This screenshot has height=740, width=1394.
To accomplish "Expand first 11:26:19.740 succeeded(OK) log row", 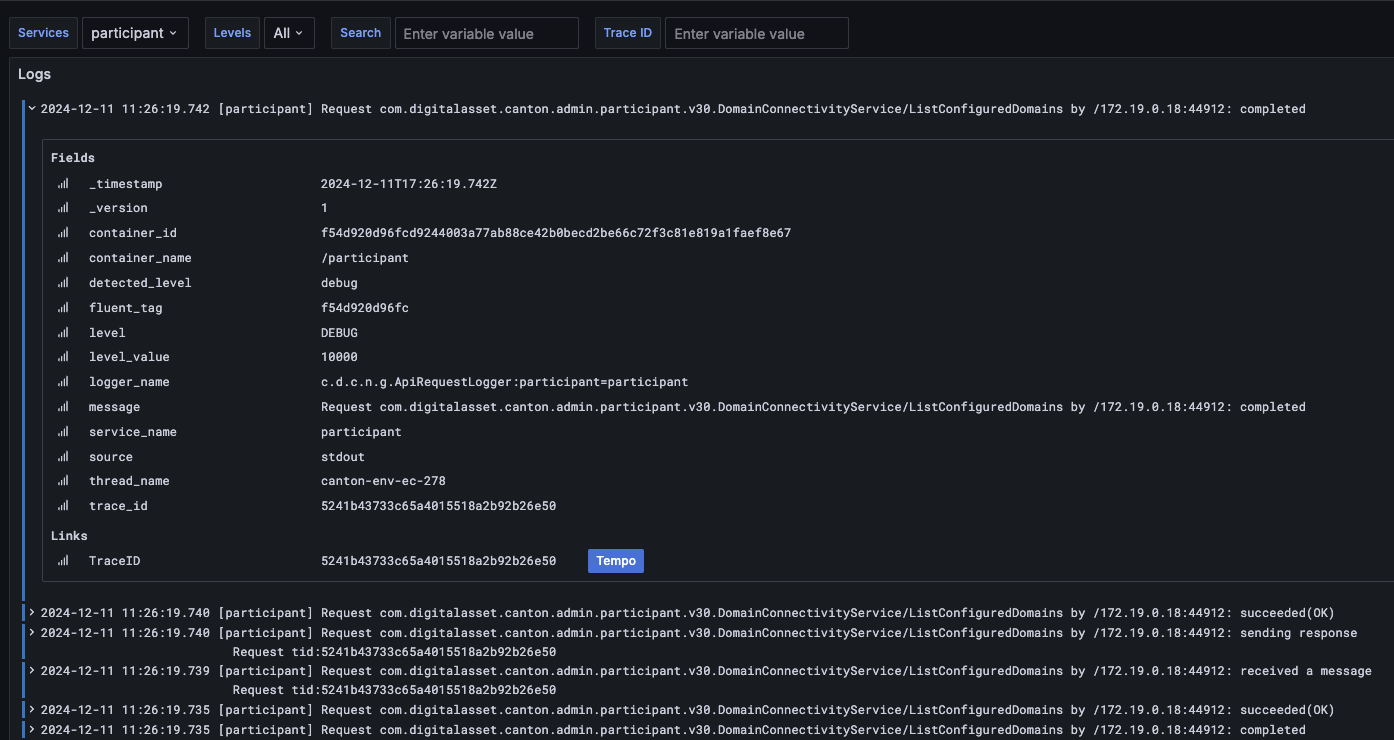I will [x=32, y=613].
